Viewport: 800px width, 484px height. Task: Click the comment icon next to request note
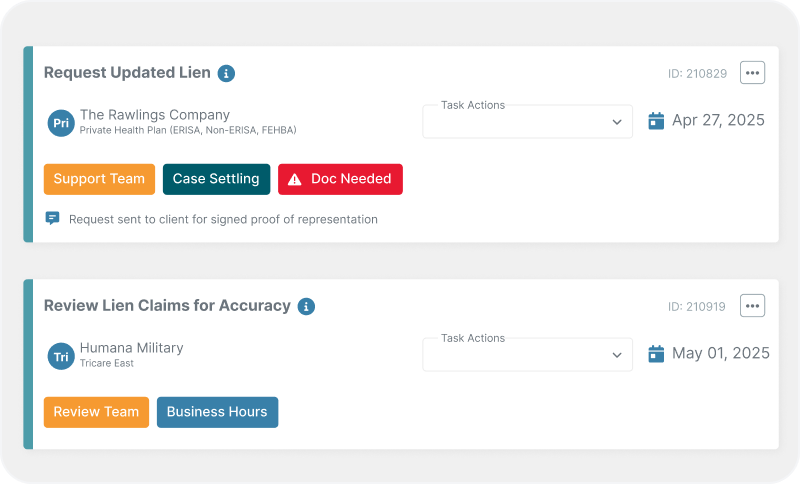pyautogui.click(x=53, y=218)
